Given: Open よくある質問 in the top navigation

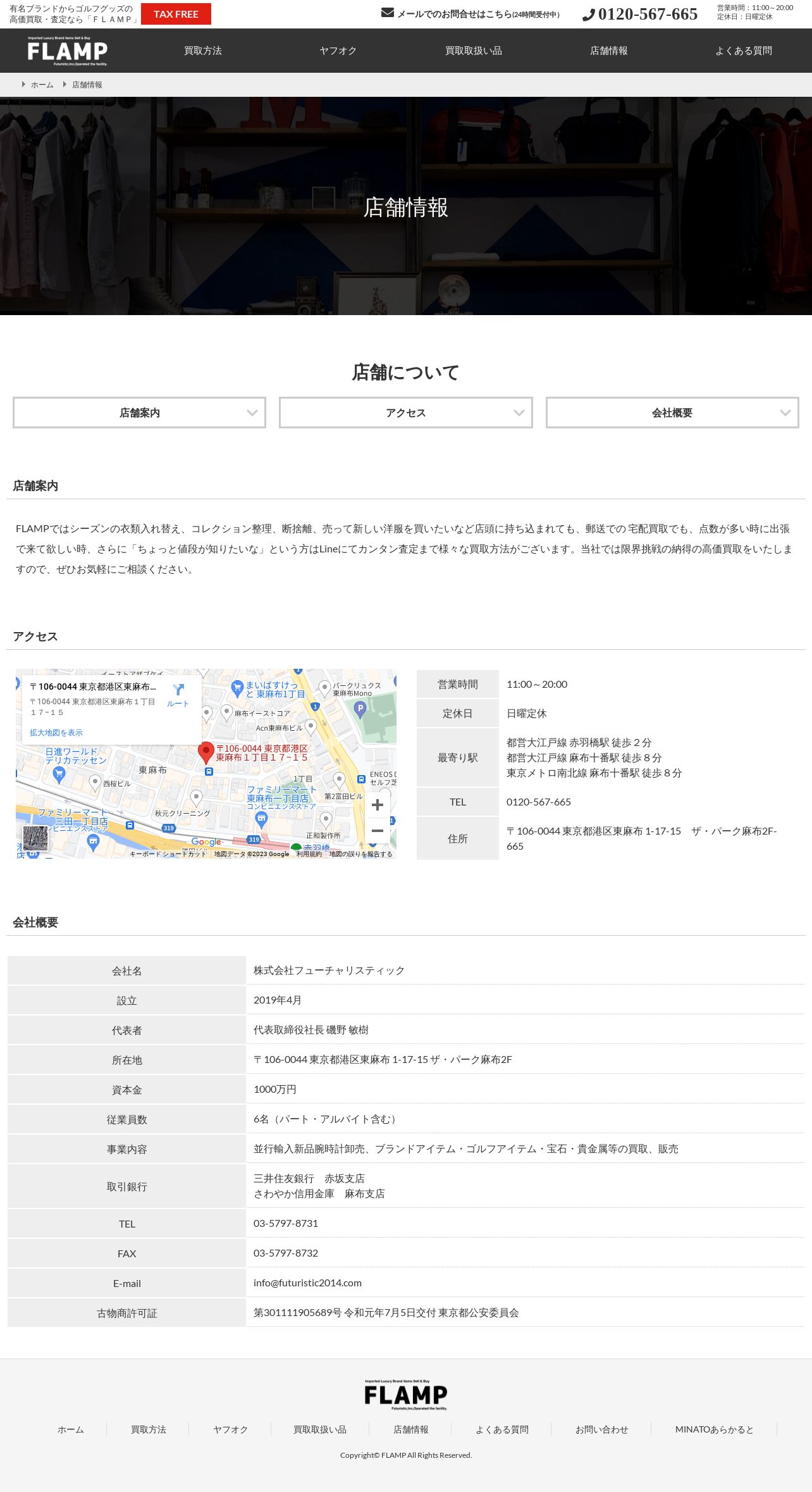Looking at the screenshot, I should (744, 51).
